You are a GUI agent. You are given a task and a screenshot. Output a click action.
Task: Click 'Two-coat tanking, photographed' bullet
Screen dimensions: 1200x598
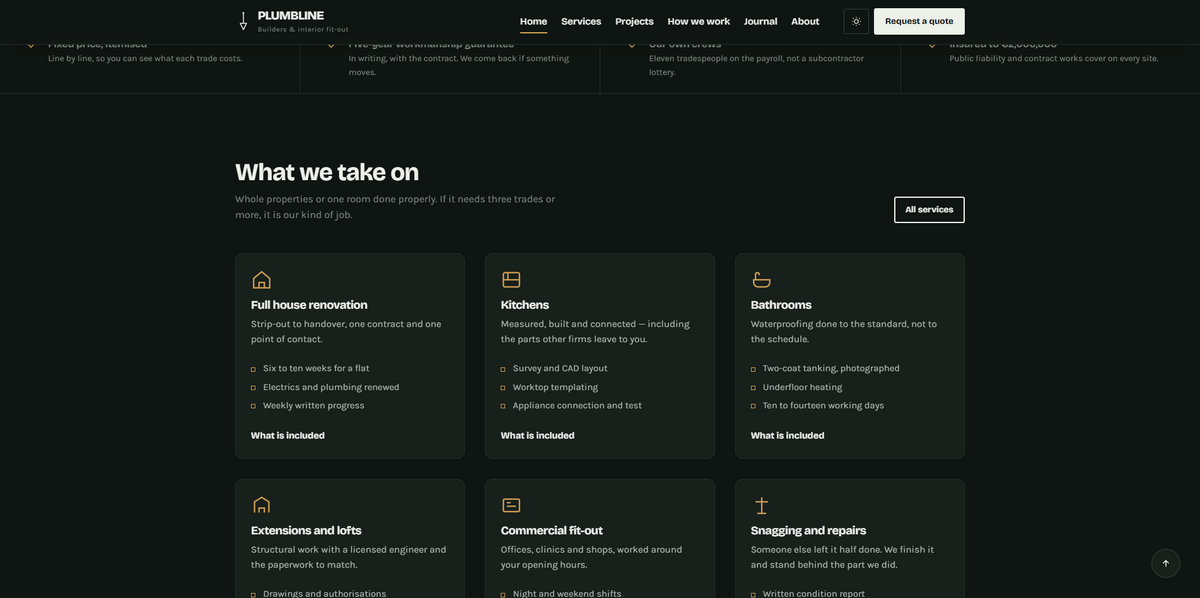click(831, 368)
